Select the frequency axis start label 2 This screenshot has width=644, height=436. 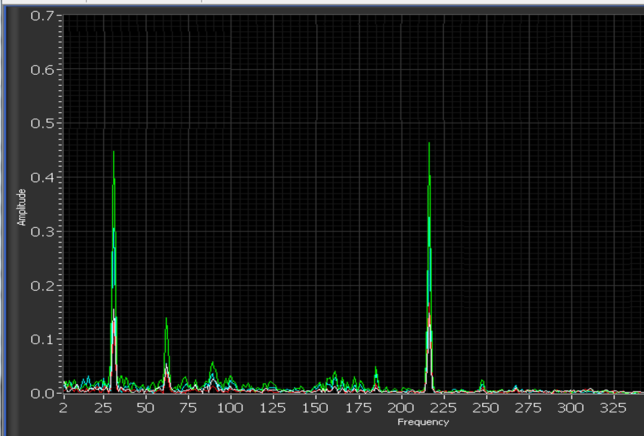[63, 408]
